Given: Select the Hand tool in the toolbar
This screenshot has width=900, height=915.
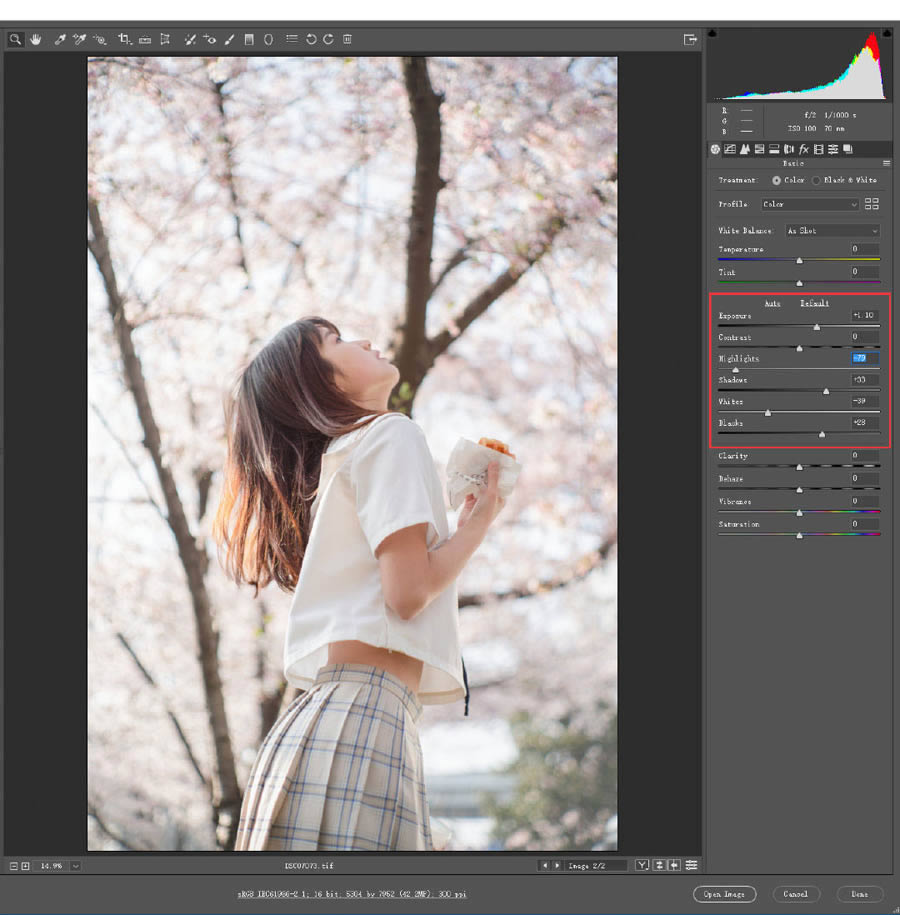Looking at the screenshot, I should (36, 39).
